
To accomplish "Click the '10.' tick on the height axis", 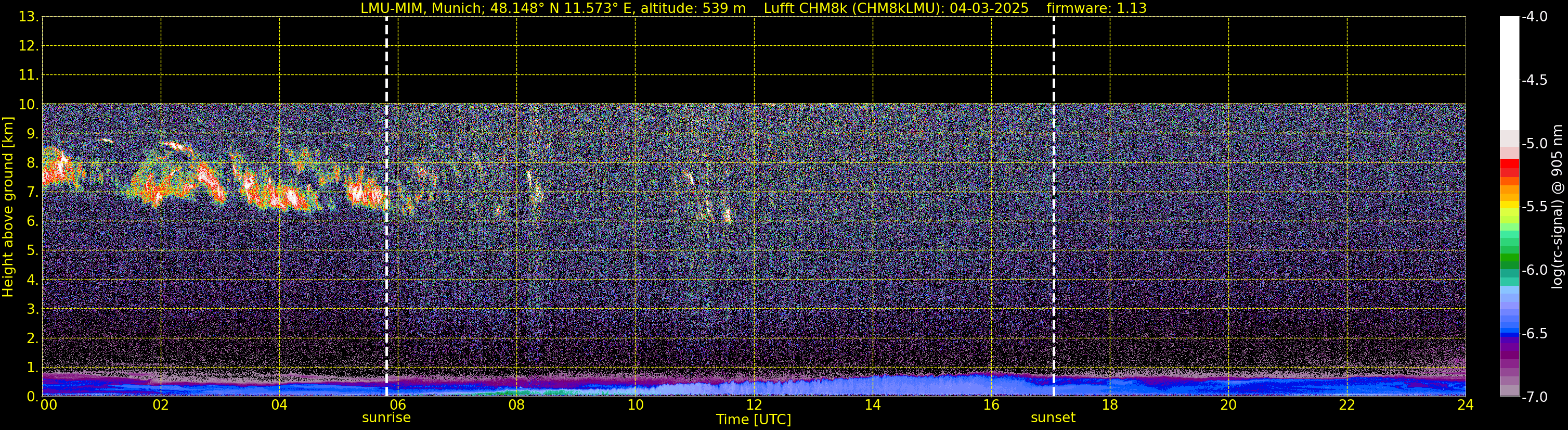I will click(x=29, y=105).
